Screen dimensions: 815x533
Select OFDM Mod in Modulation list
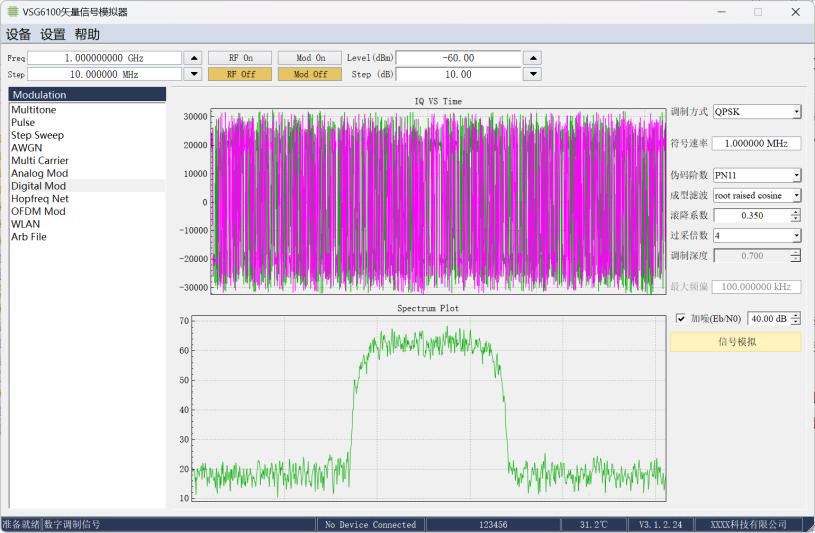coord(87,211)
